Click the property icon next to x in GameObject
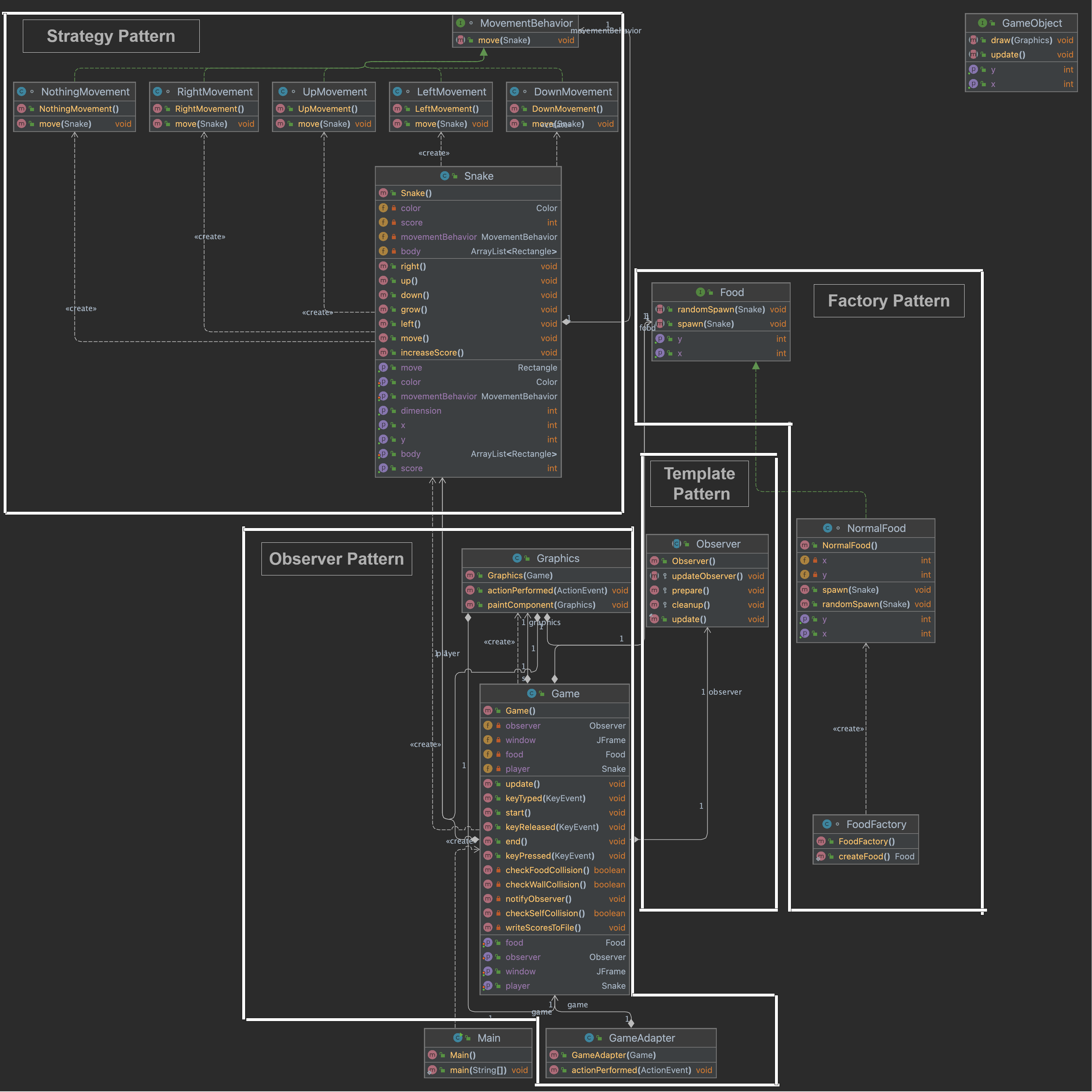 click(973, 84)
